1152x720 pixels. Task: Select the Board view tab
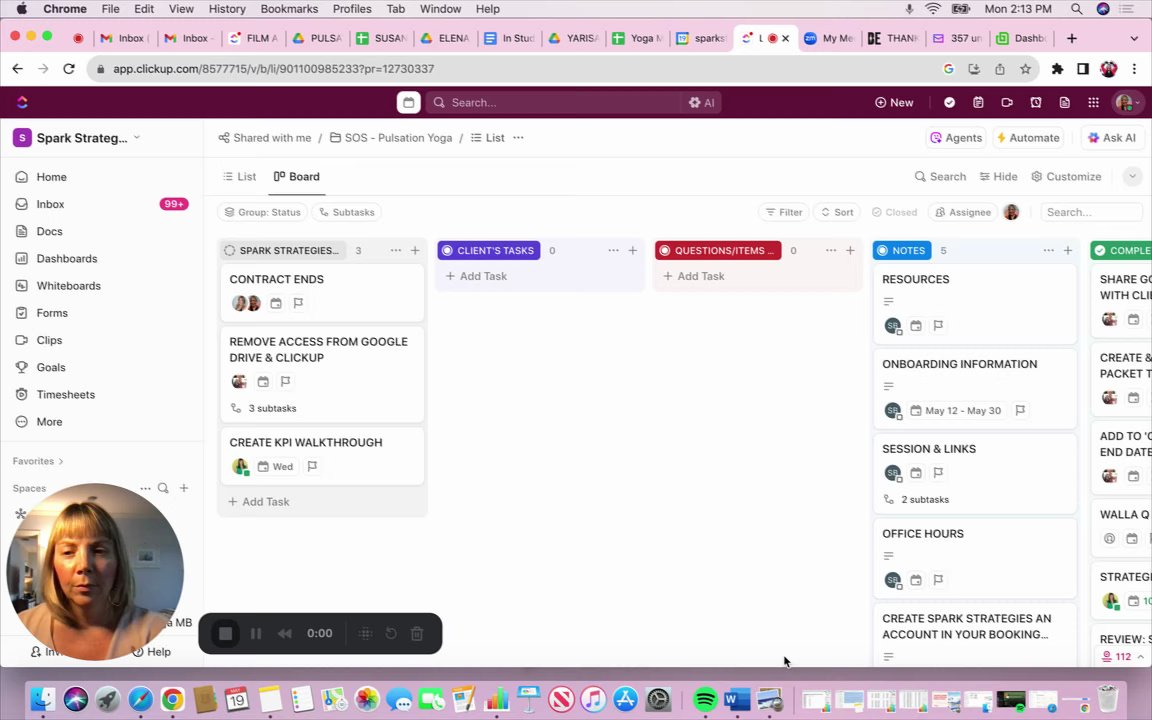297,176
